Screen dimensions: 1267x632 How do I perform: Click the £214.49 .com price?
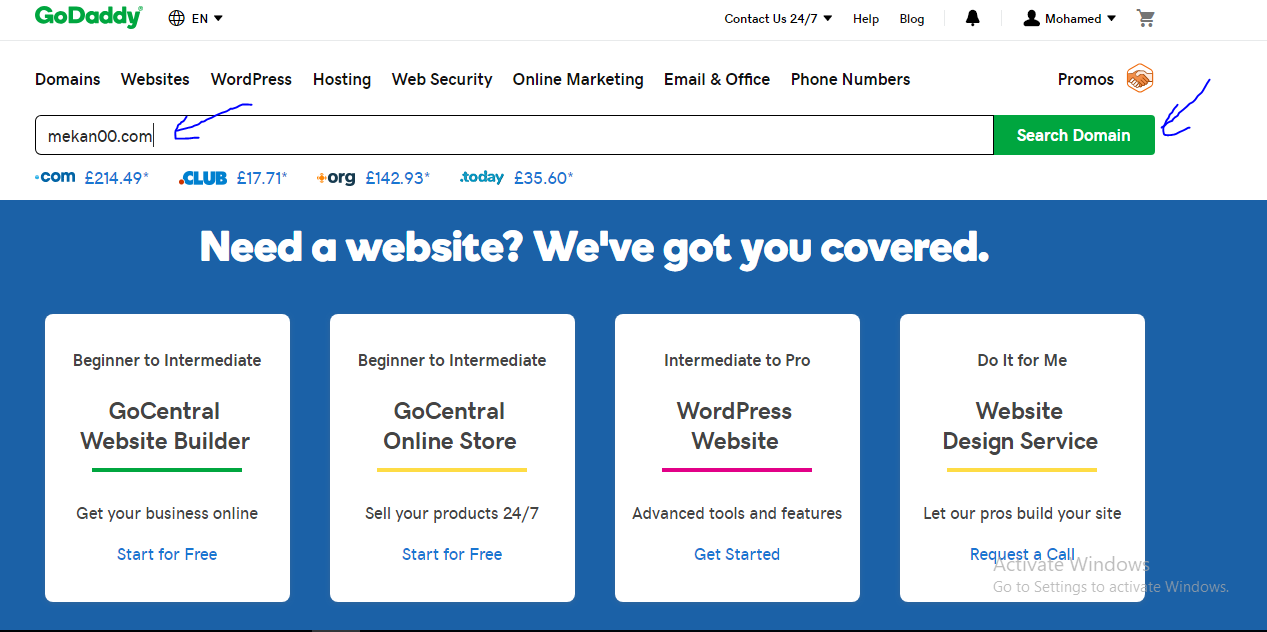coord(117,178)
